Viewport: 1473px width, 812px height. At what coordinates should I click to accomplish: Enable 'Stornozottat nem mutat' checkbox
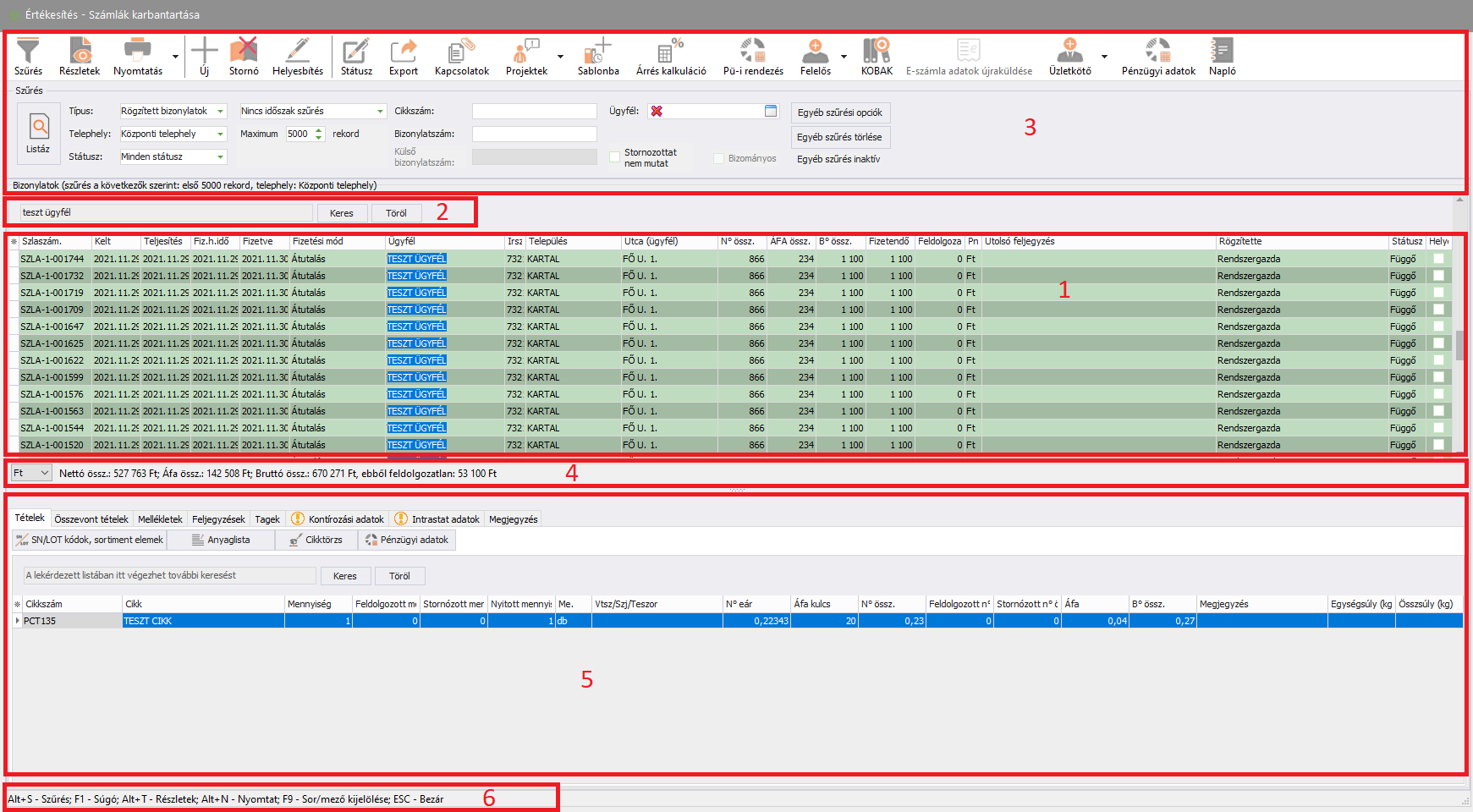point(615,157)
